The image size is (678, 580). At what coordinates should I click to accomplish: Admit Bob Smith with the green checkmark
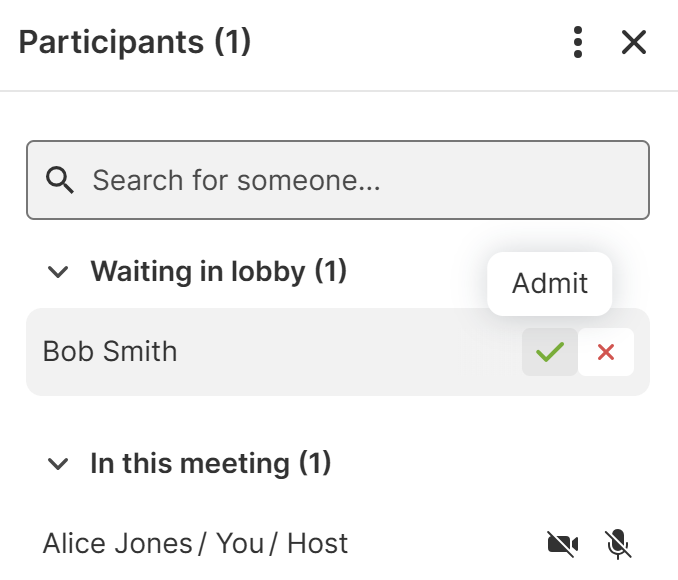coord(550,352)
